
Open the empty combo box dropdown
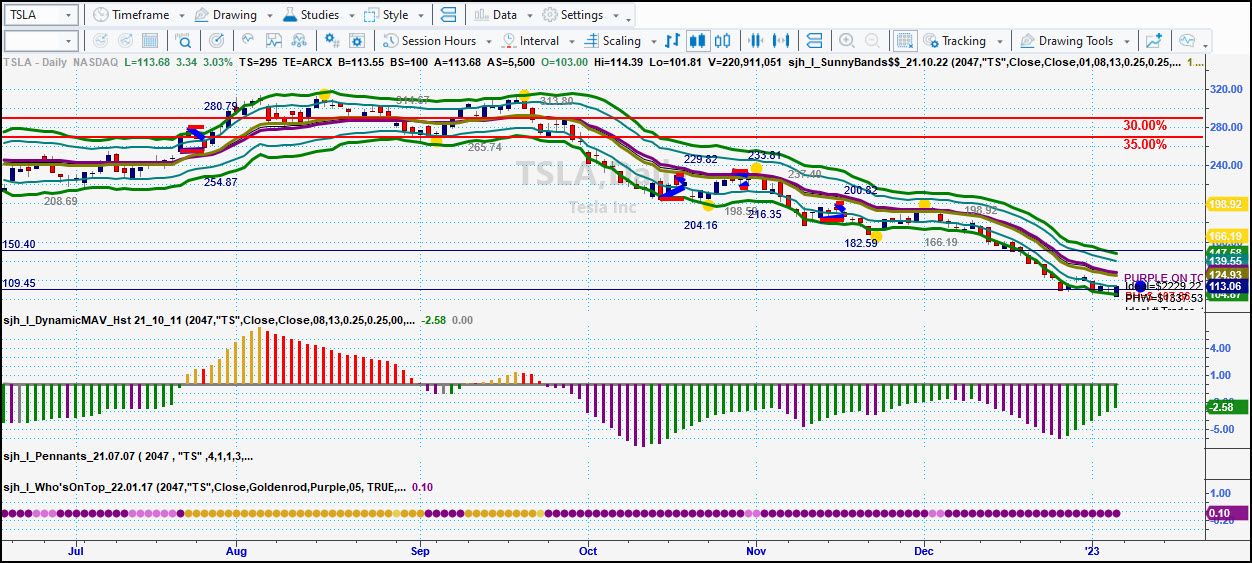coord(68,41)
